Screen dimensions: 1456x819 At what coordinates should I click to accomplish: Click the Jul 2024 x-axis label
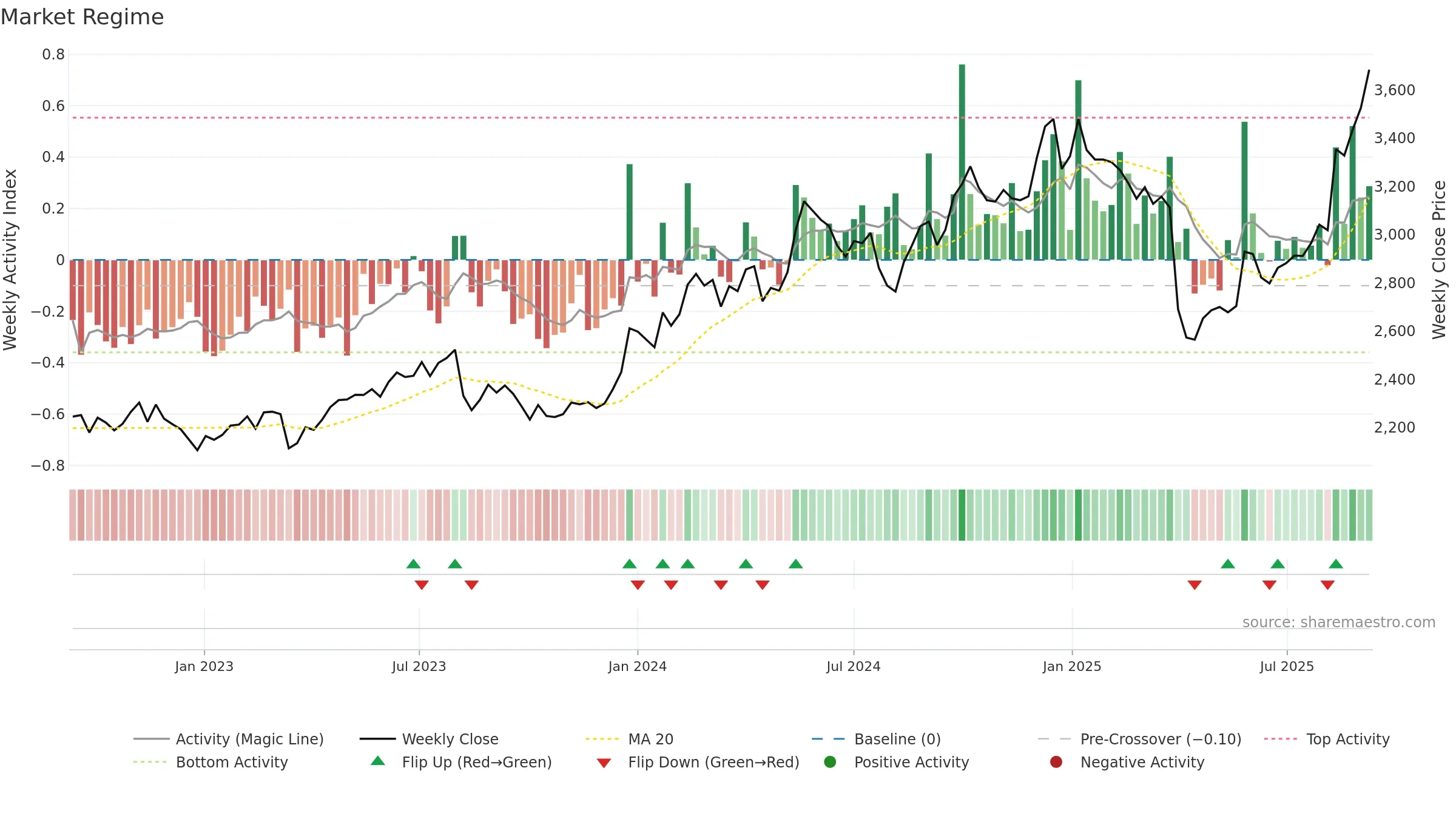853,666
